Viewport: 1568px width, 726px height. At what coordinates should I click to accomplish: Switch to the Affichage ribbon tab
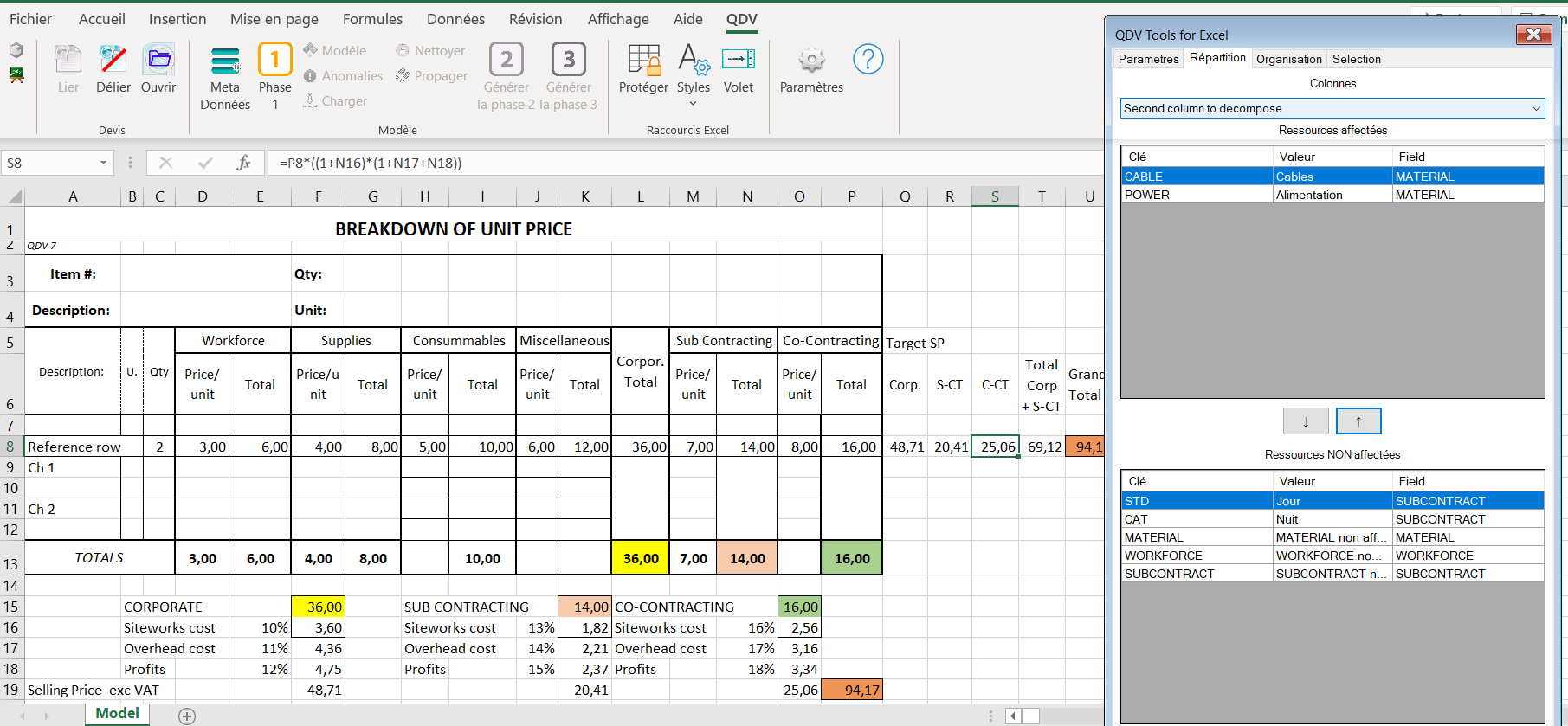pos(618,19)
